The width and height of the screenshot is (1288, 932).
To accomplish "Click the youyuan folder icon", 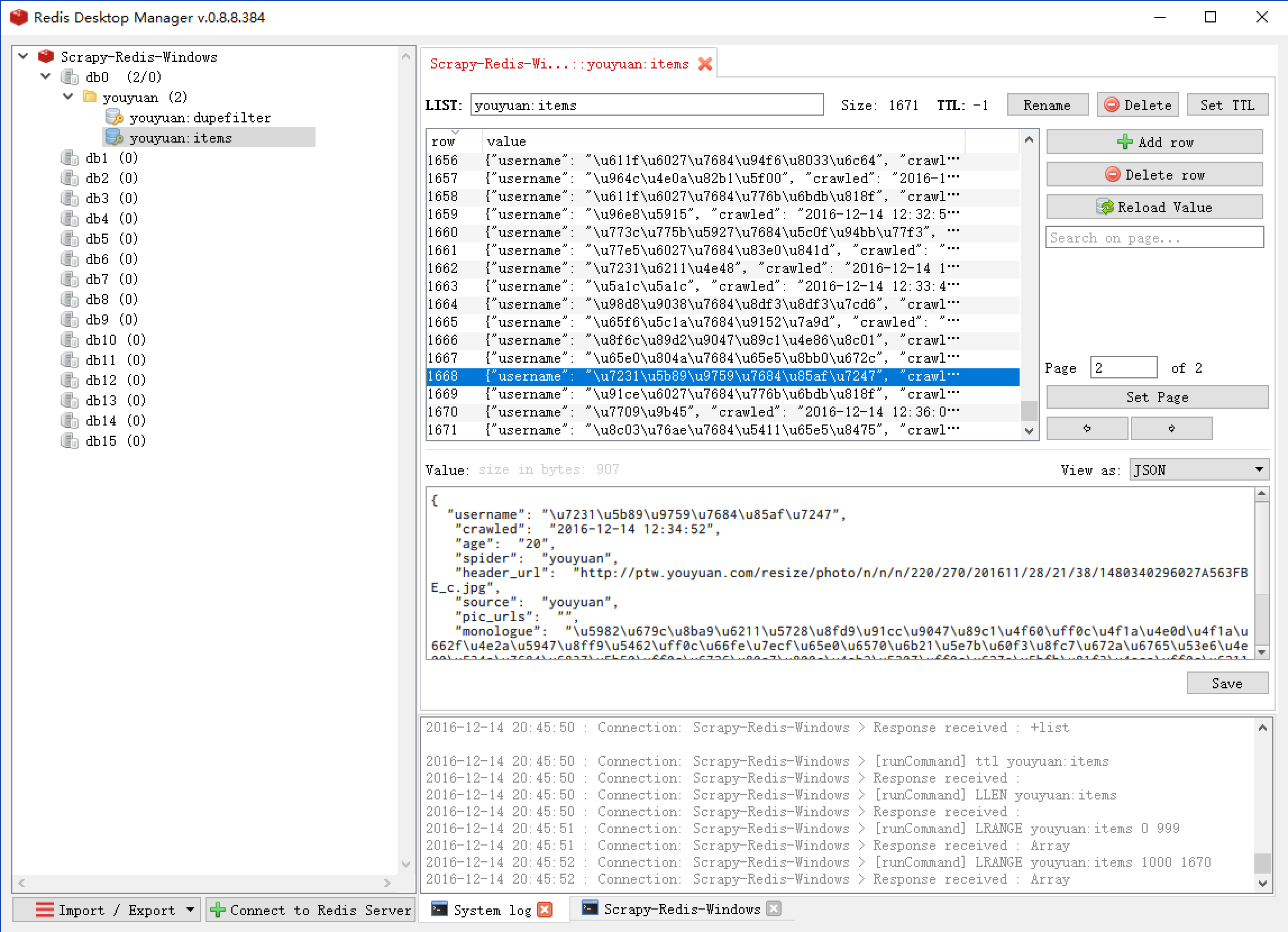I will coord(89,97).
